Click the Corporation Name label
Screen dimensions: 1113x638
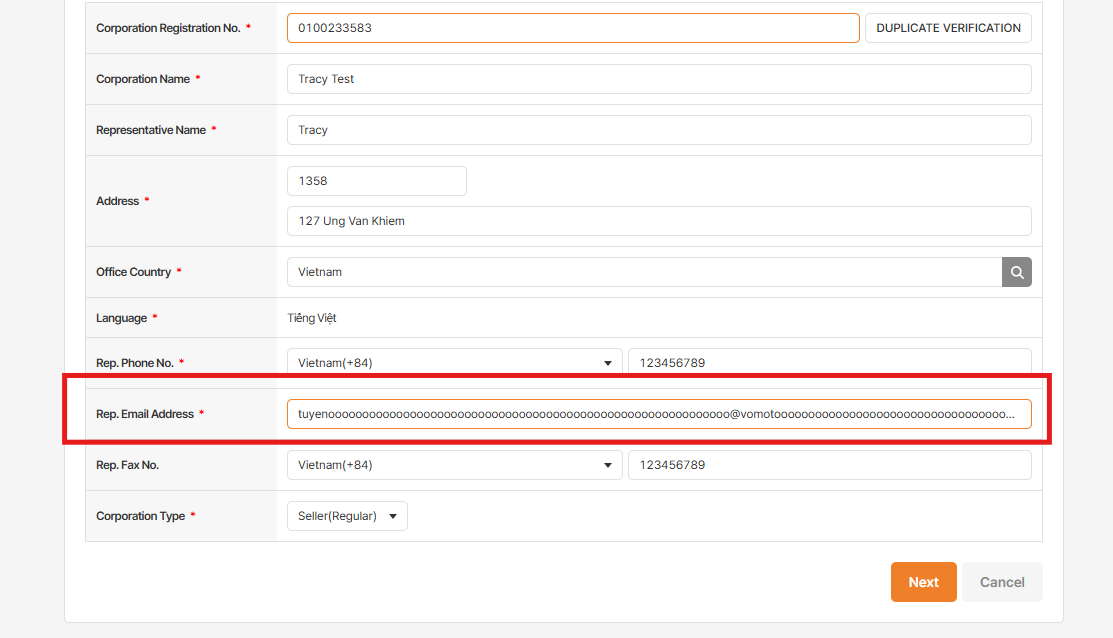(143, 79)
